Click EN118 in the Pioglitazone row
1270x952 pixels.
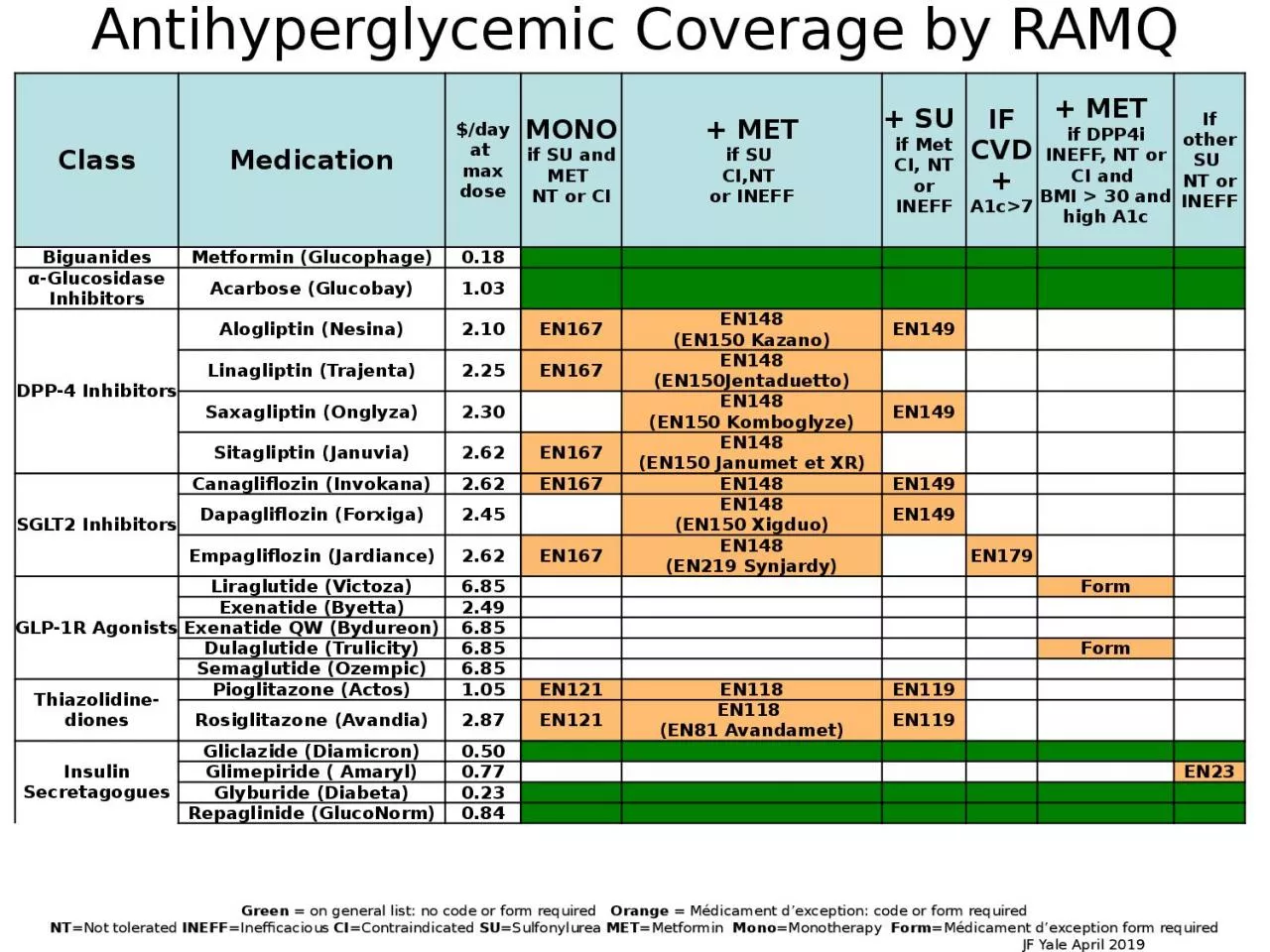pos(751,689)
